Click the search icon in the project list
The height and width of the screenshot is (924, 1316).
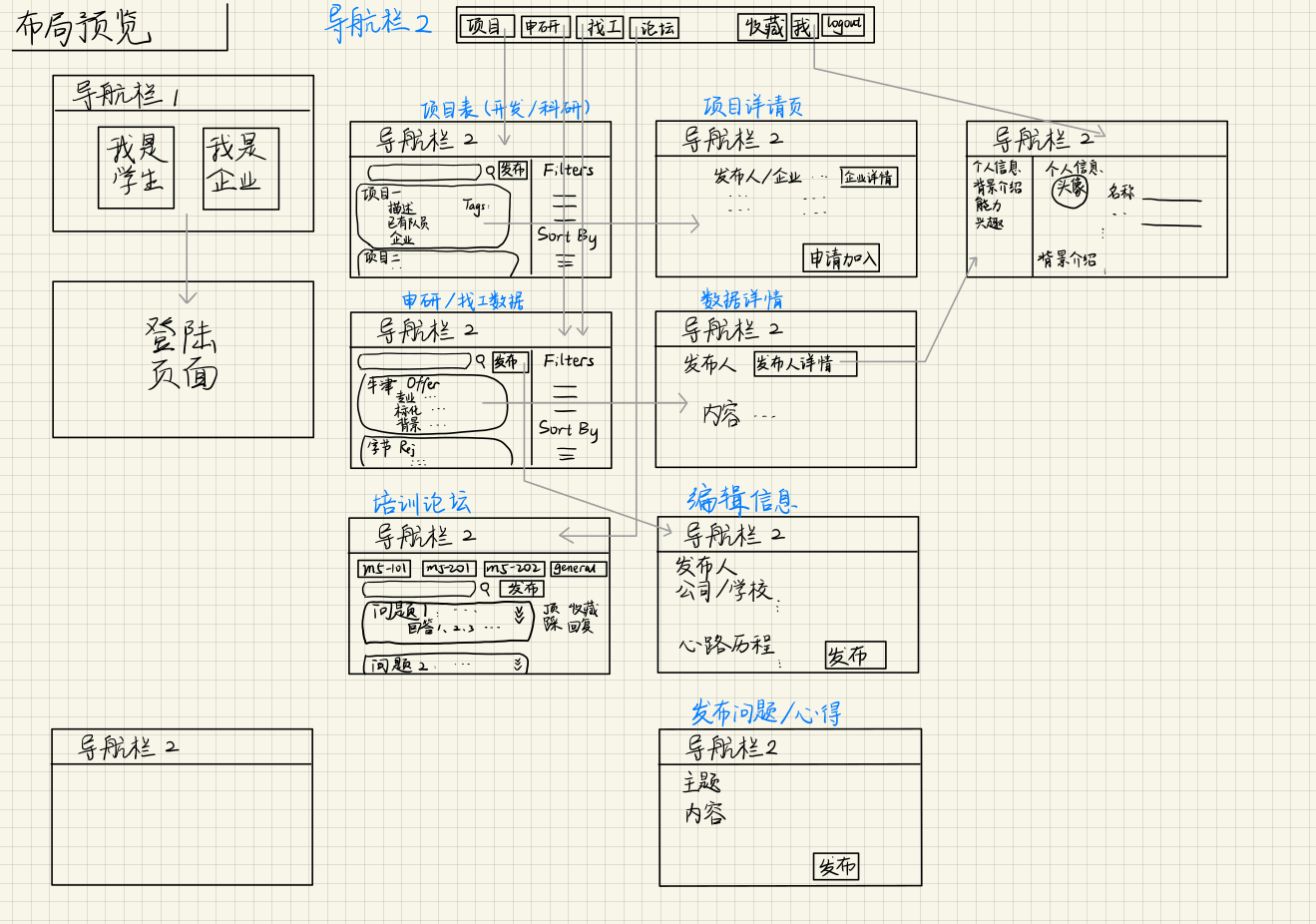(490, 172)
